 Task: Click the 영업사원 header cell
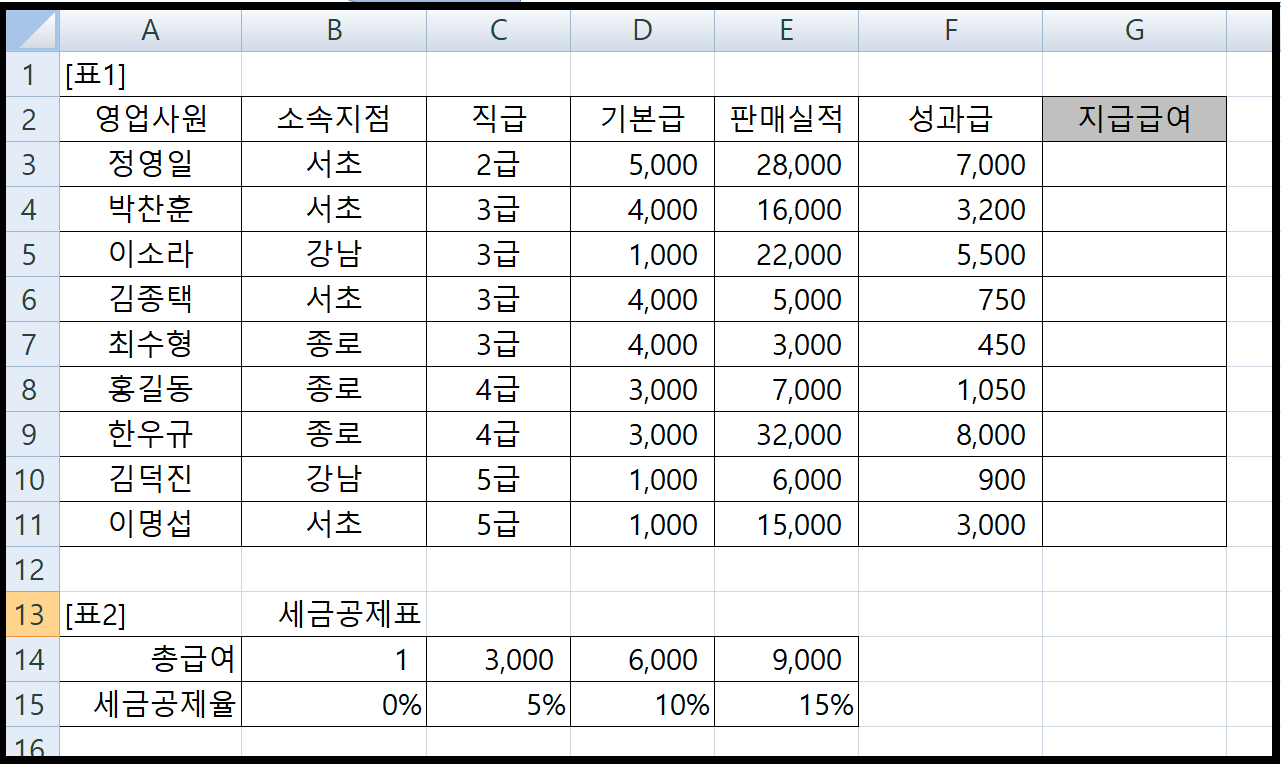pyautogui.click(x=150, y=120)
